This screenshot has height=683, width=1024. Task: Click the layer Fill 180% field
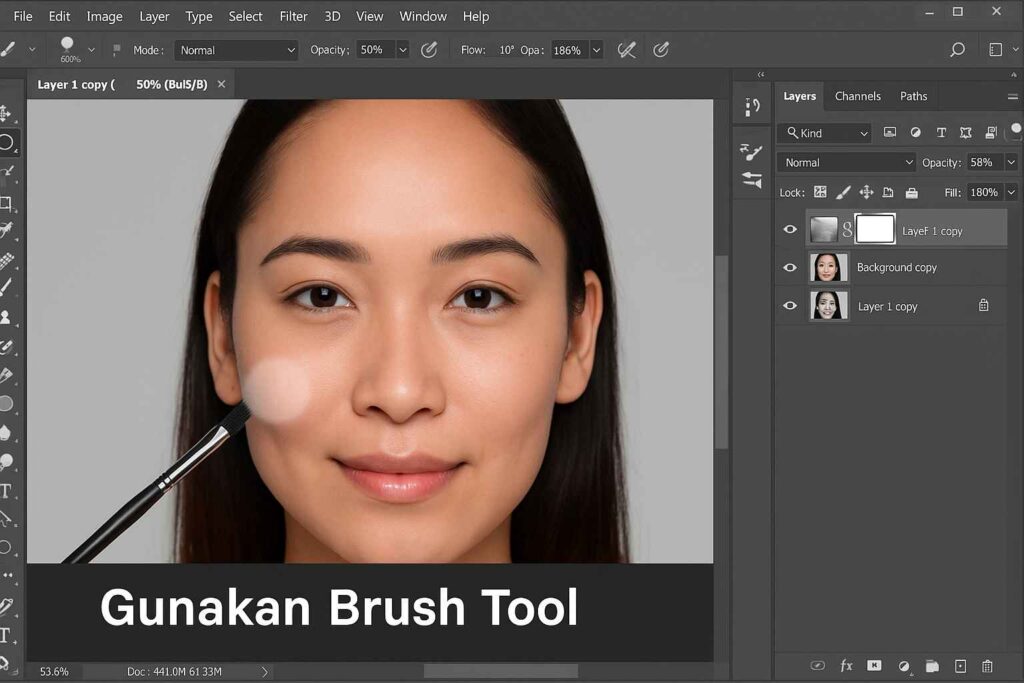984,192
